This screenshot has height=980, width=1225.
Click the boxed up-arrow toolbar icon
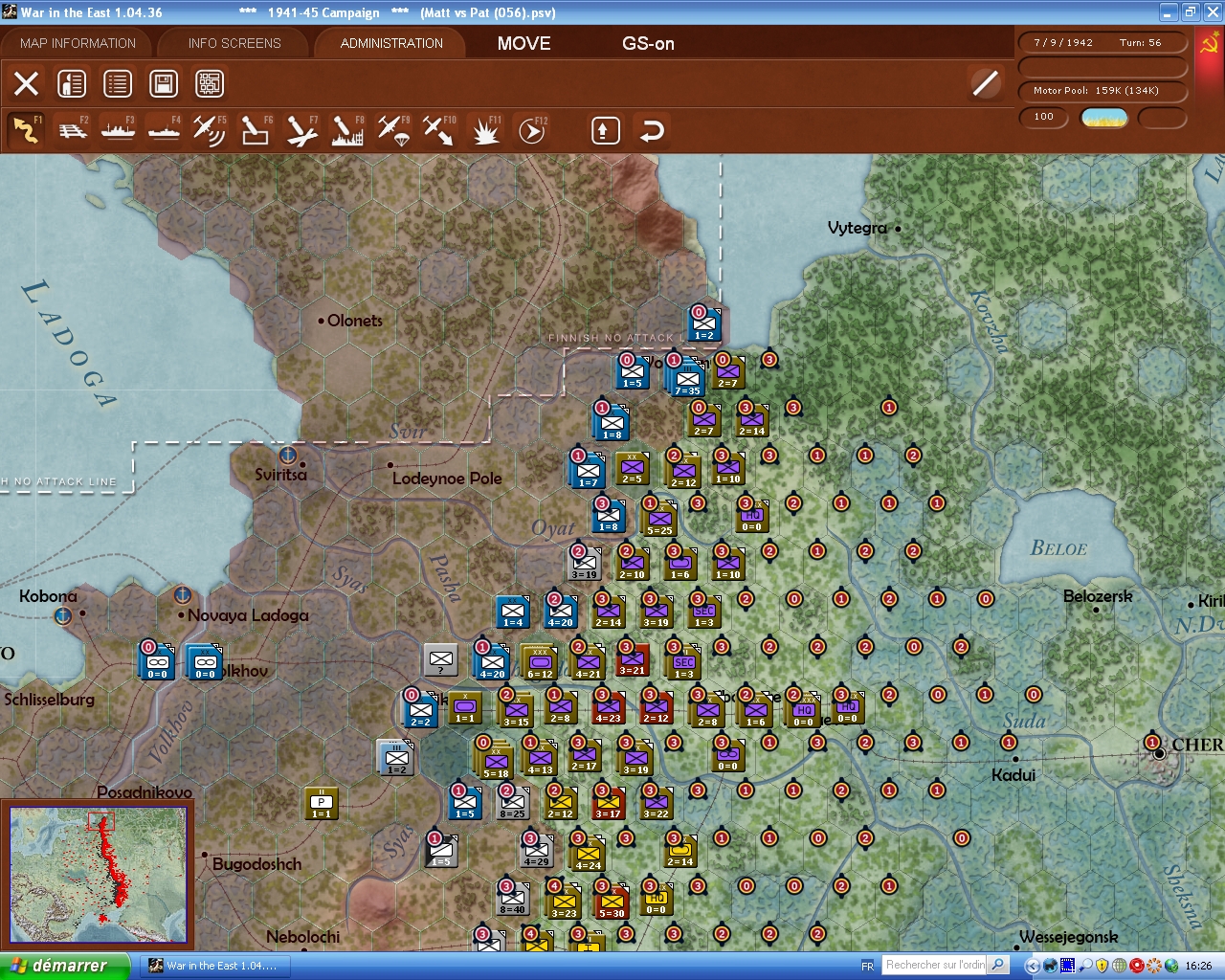coord(605,130)
